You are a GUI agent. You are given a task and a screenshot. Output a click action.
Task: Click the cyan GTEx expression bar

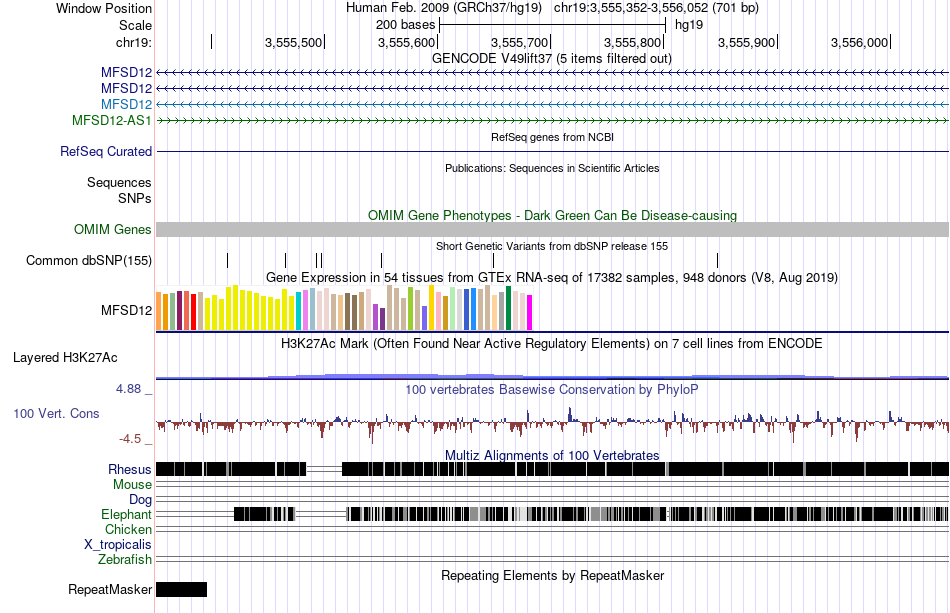[298, 311]
